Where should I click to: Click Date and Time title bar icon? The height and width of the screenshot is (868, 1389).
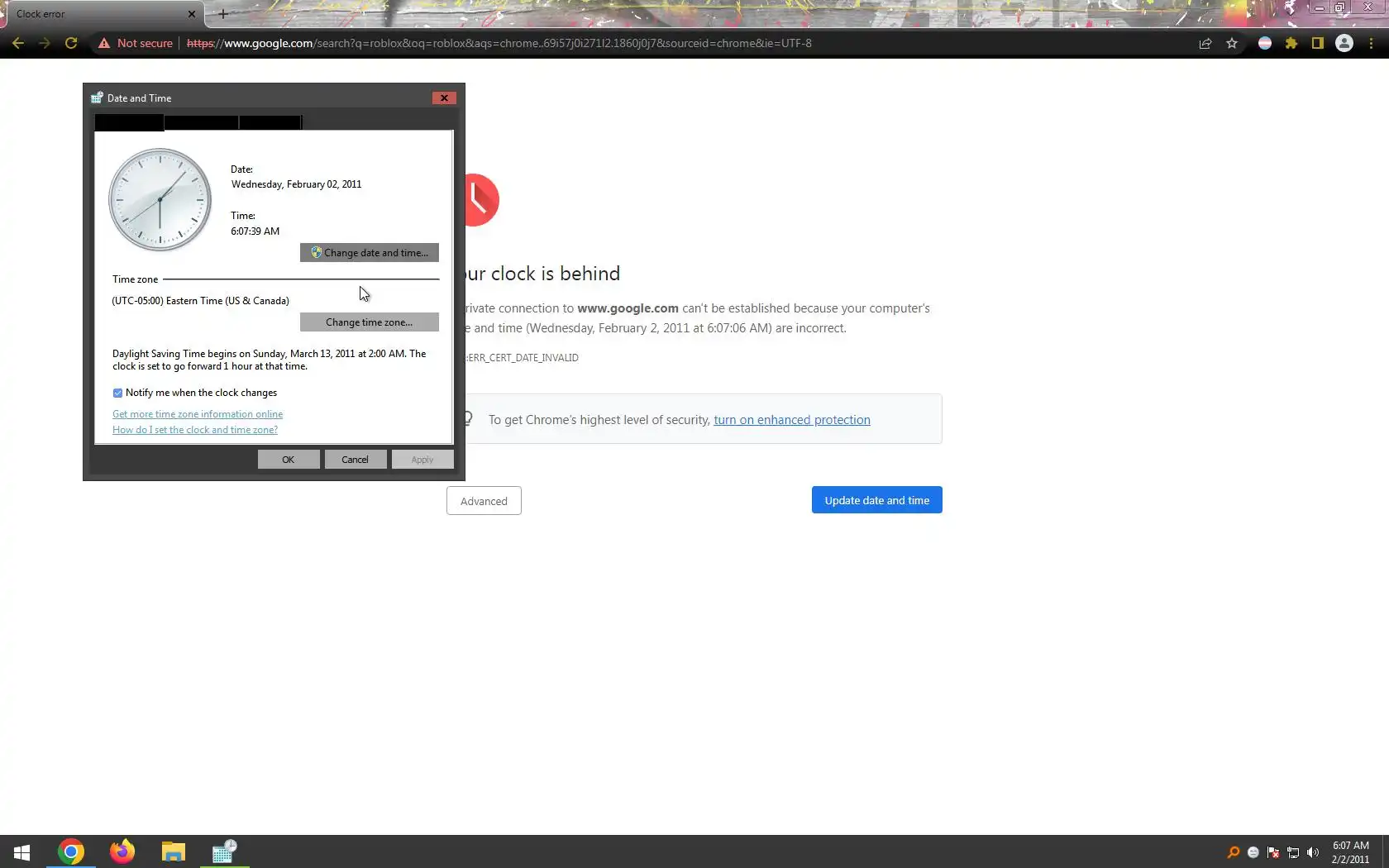[97, 98]
